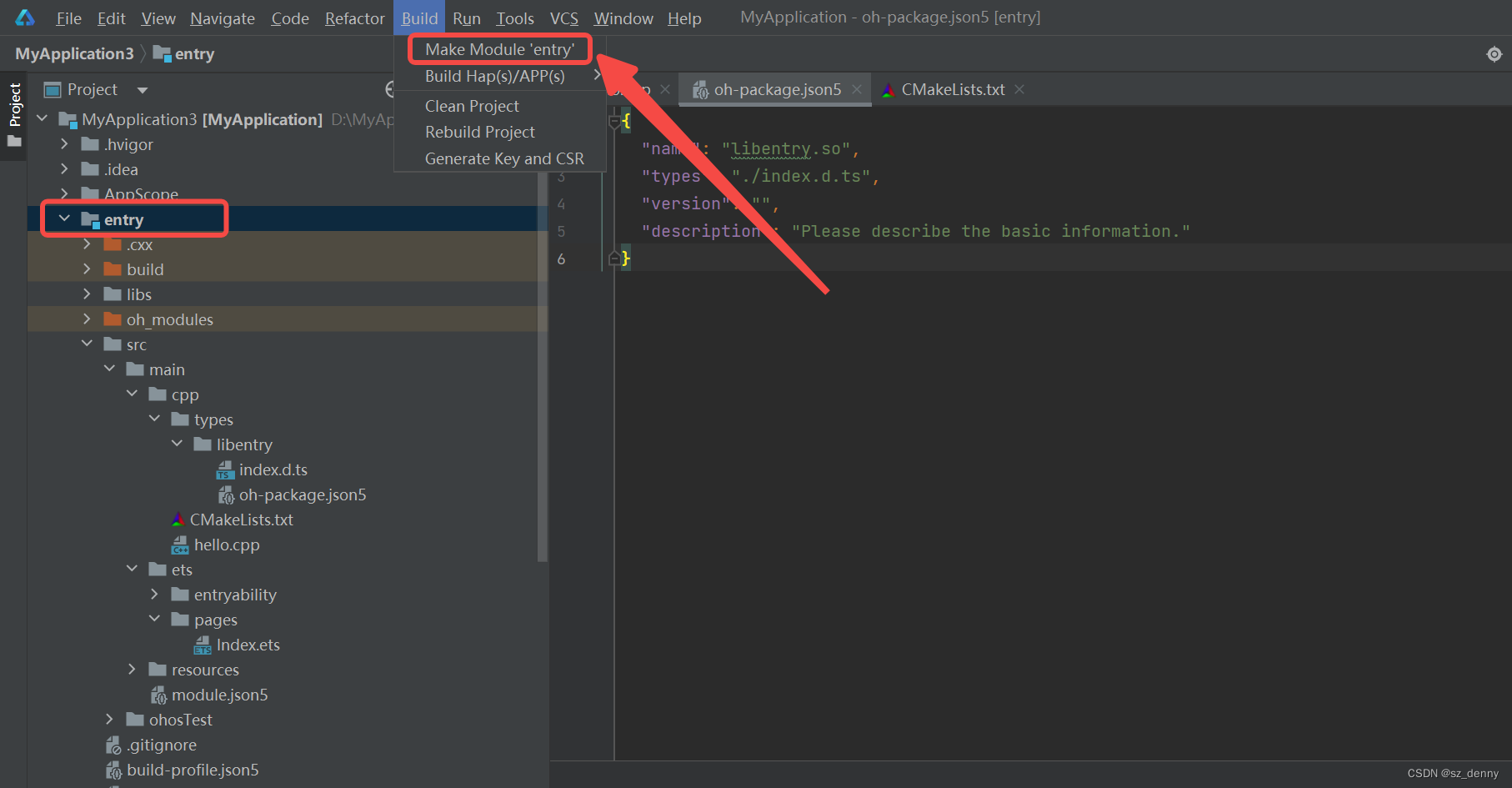
Task: Click the .gitignore file icon
Action: click(114, 744)
